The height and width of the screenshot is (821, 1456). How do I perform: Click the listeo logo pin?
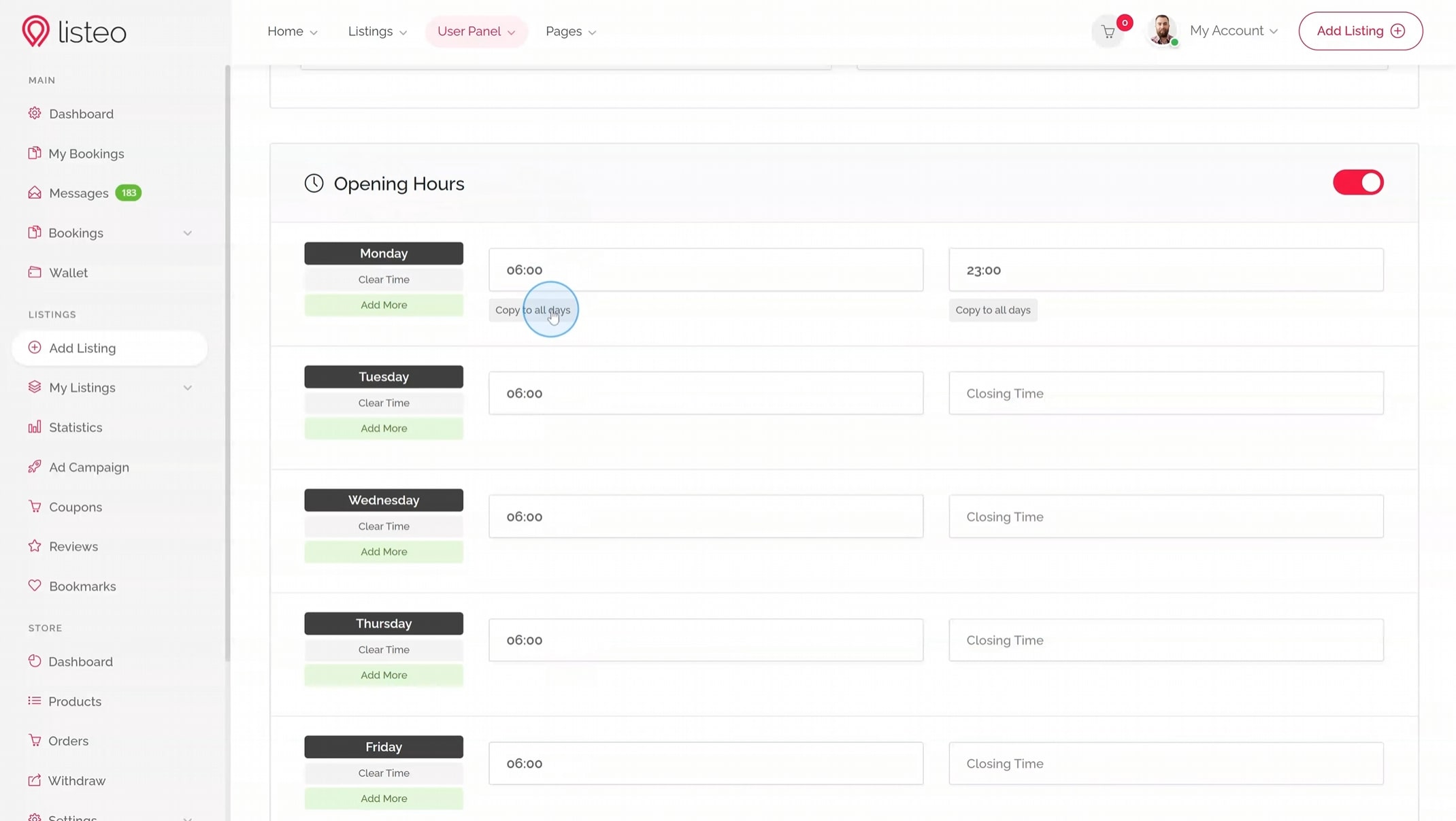[35, 31]
